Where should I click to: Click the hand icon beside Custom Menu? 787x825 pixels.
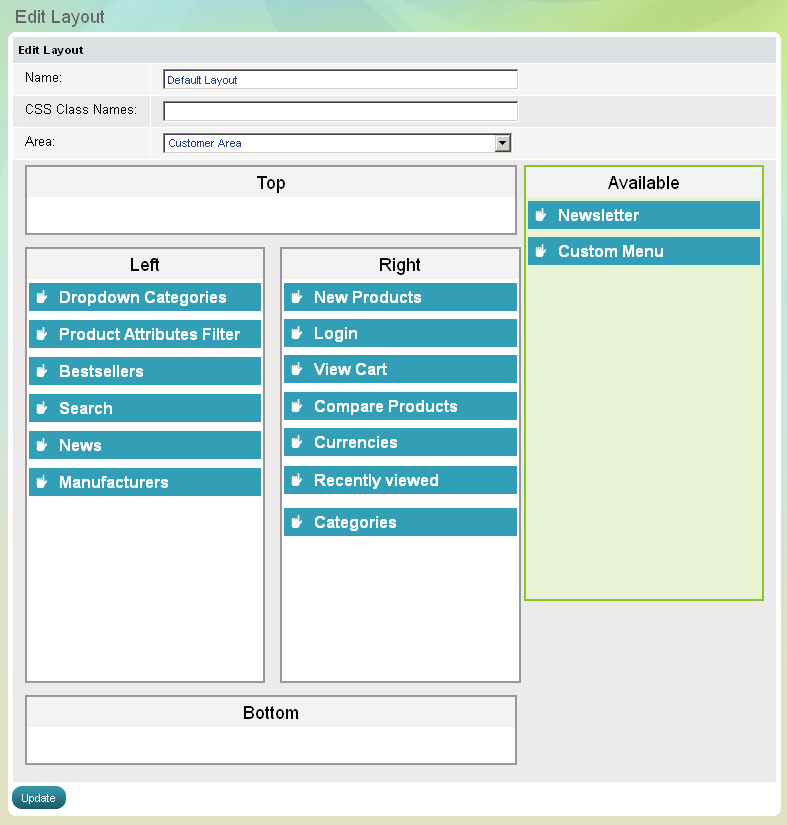541,251
